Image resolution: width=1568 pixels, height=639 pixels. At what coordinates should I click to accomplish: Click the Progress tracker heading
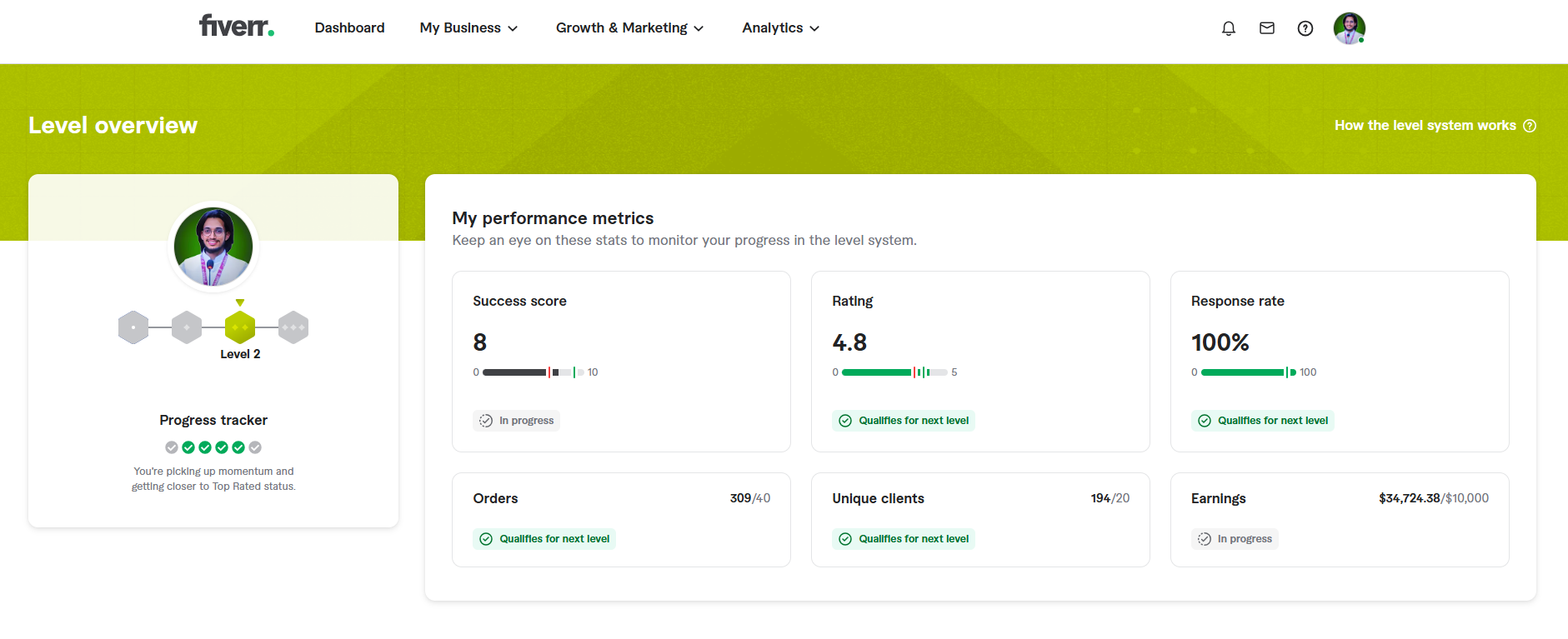pos(213,420)
